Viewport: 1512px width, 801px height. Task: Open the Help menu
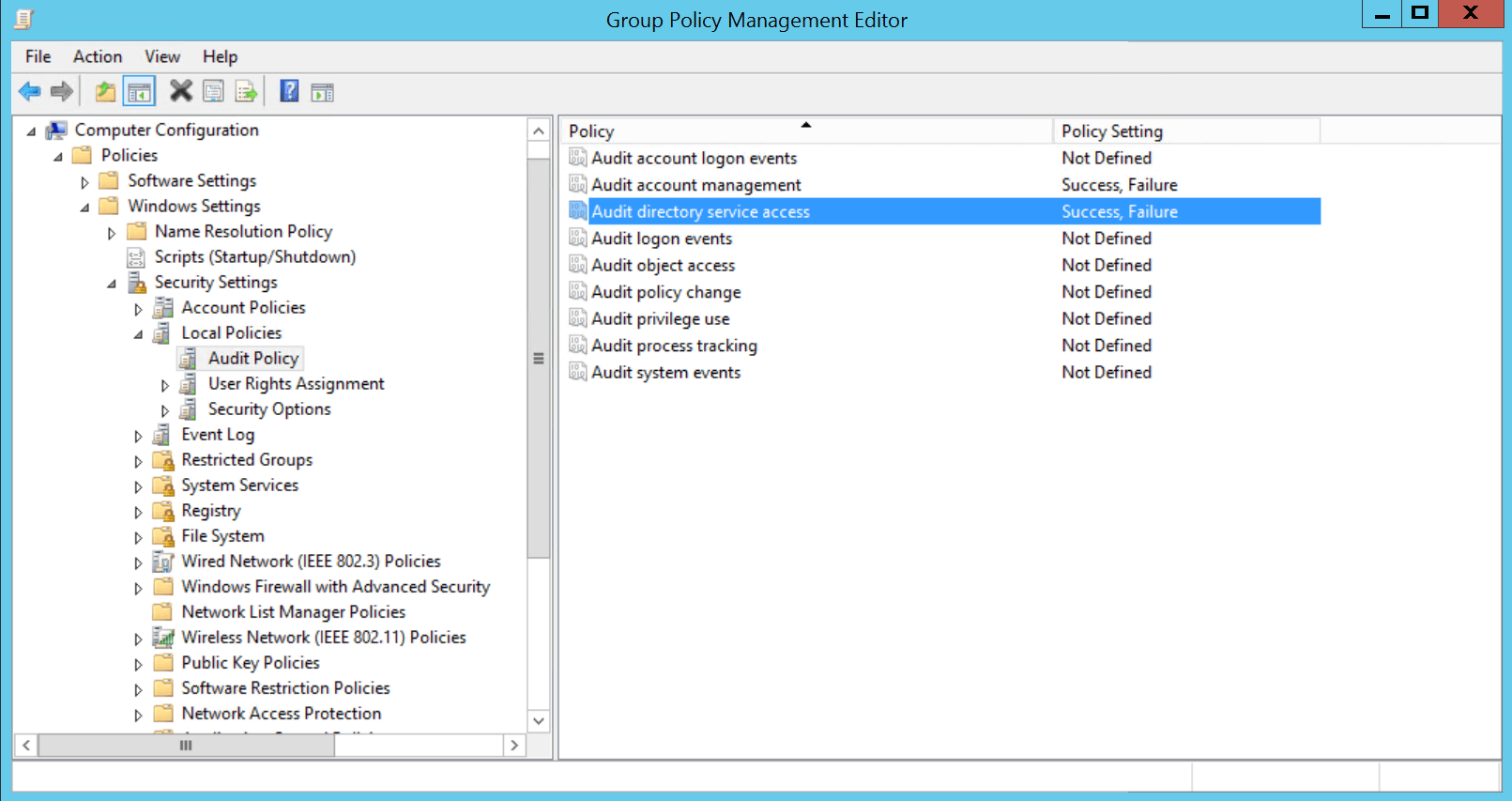click(221, 56)
